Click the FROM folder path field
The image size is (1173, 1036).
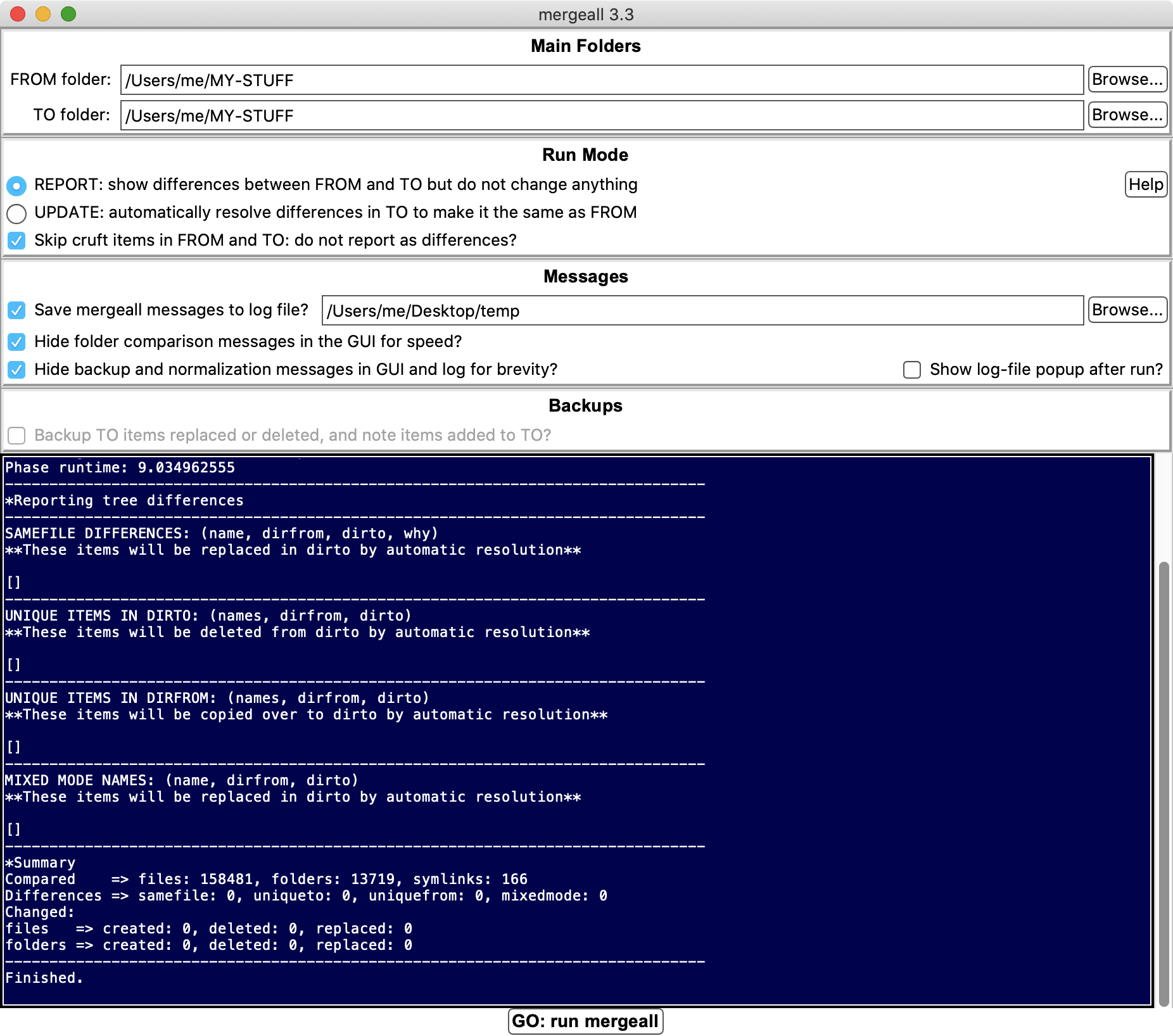coord(602,80)
